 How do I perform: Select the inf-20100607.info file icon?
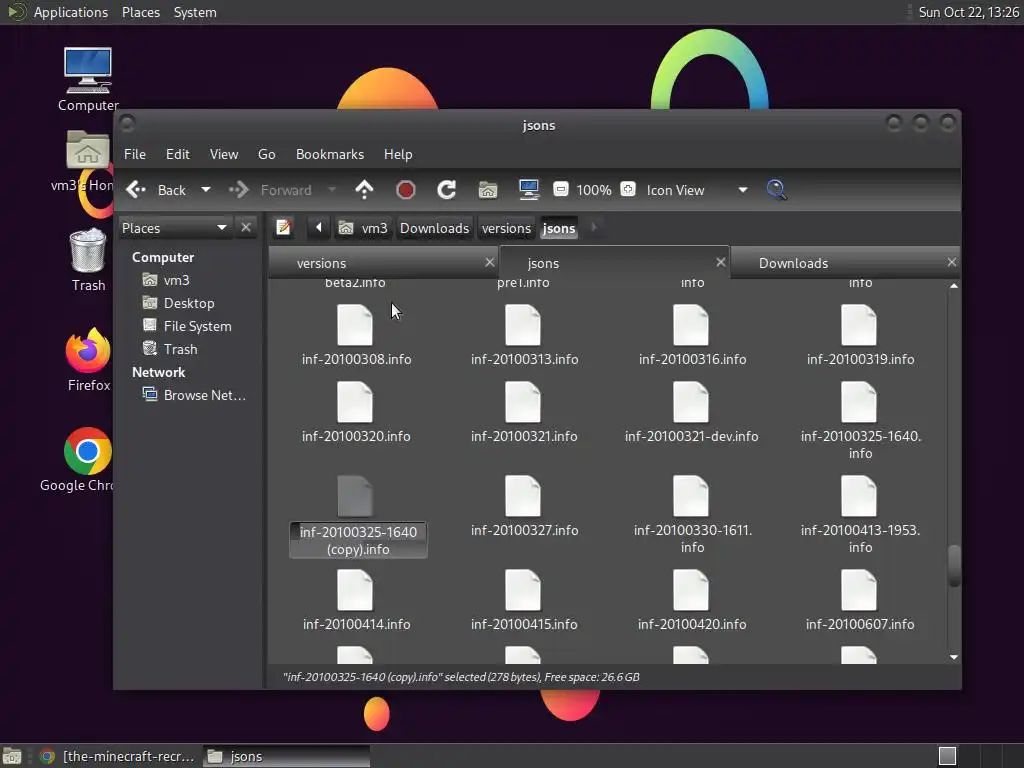(x=859, y=590)
